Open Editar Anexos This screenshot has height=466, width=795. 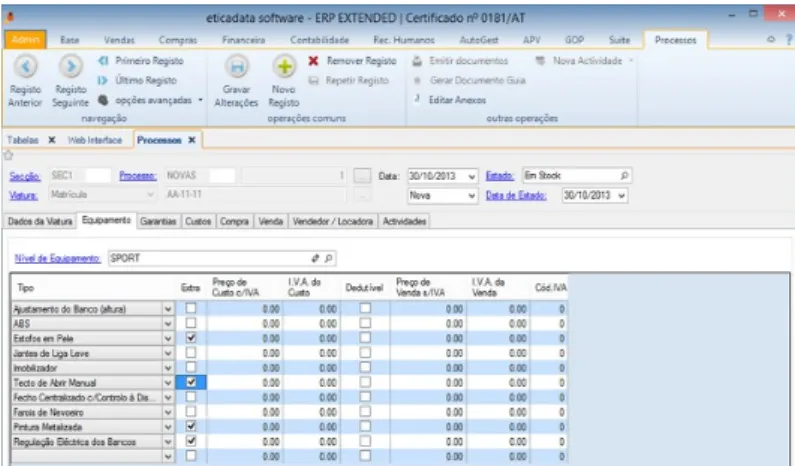click(x=450, y=100)
